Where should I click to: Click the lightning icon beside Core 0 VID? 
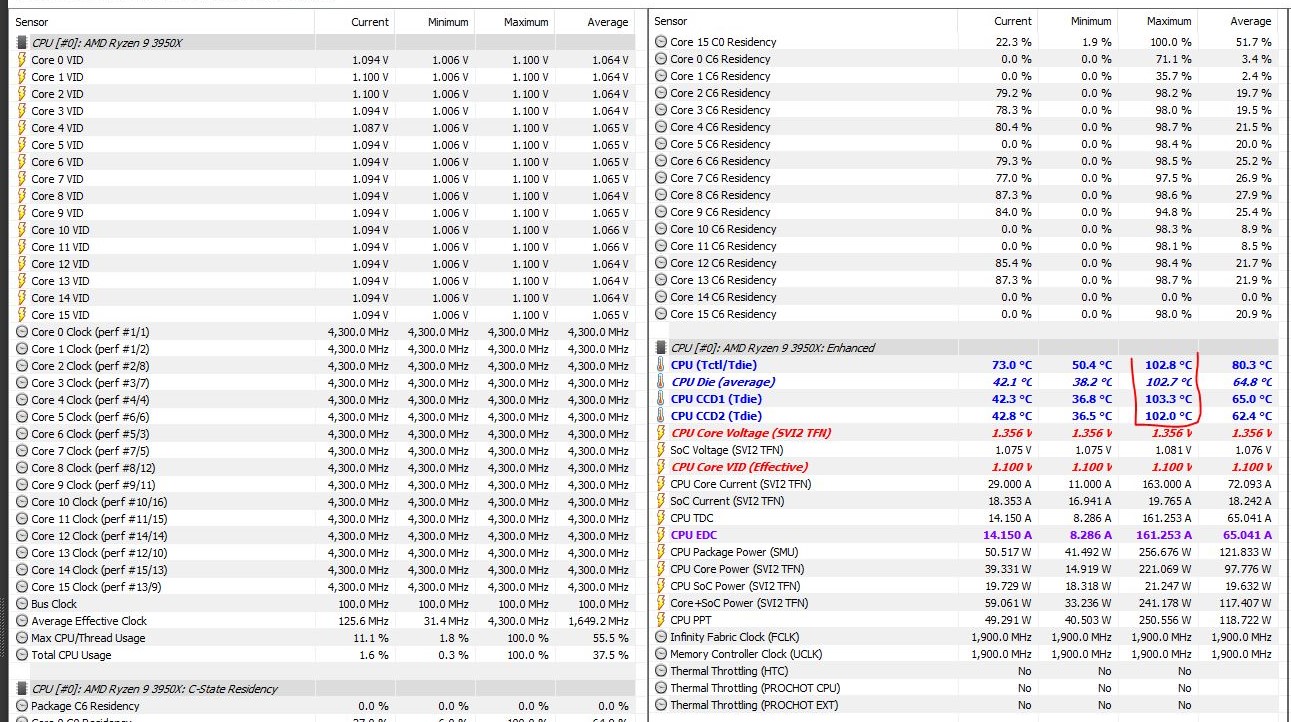coord(21,60)
